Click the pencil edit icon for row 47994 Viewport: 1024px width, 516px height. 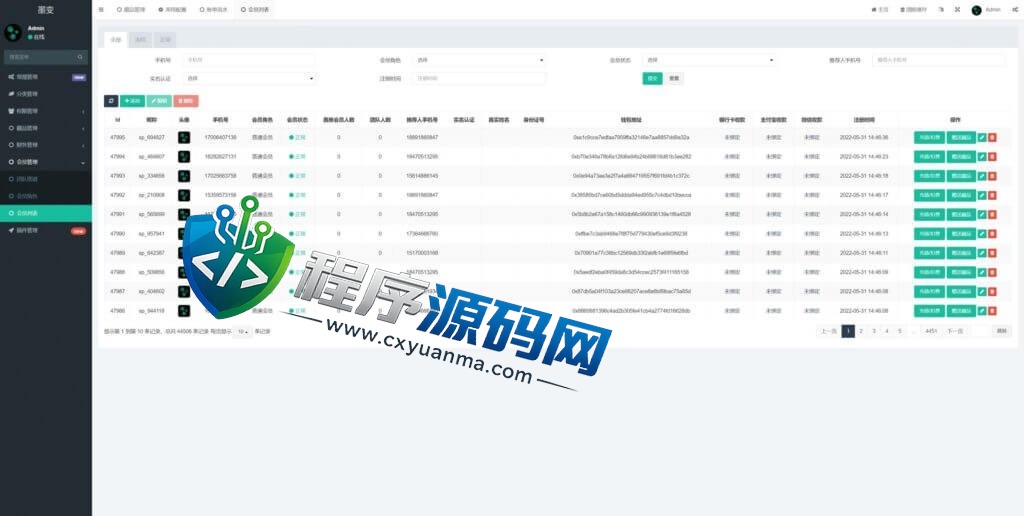point(982,157)
